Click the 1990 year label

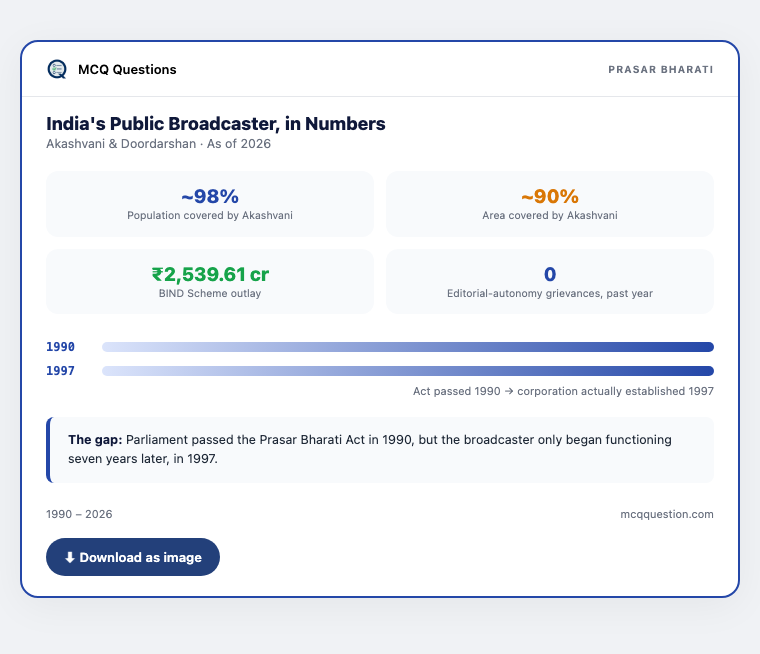coord(61,347)
